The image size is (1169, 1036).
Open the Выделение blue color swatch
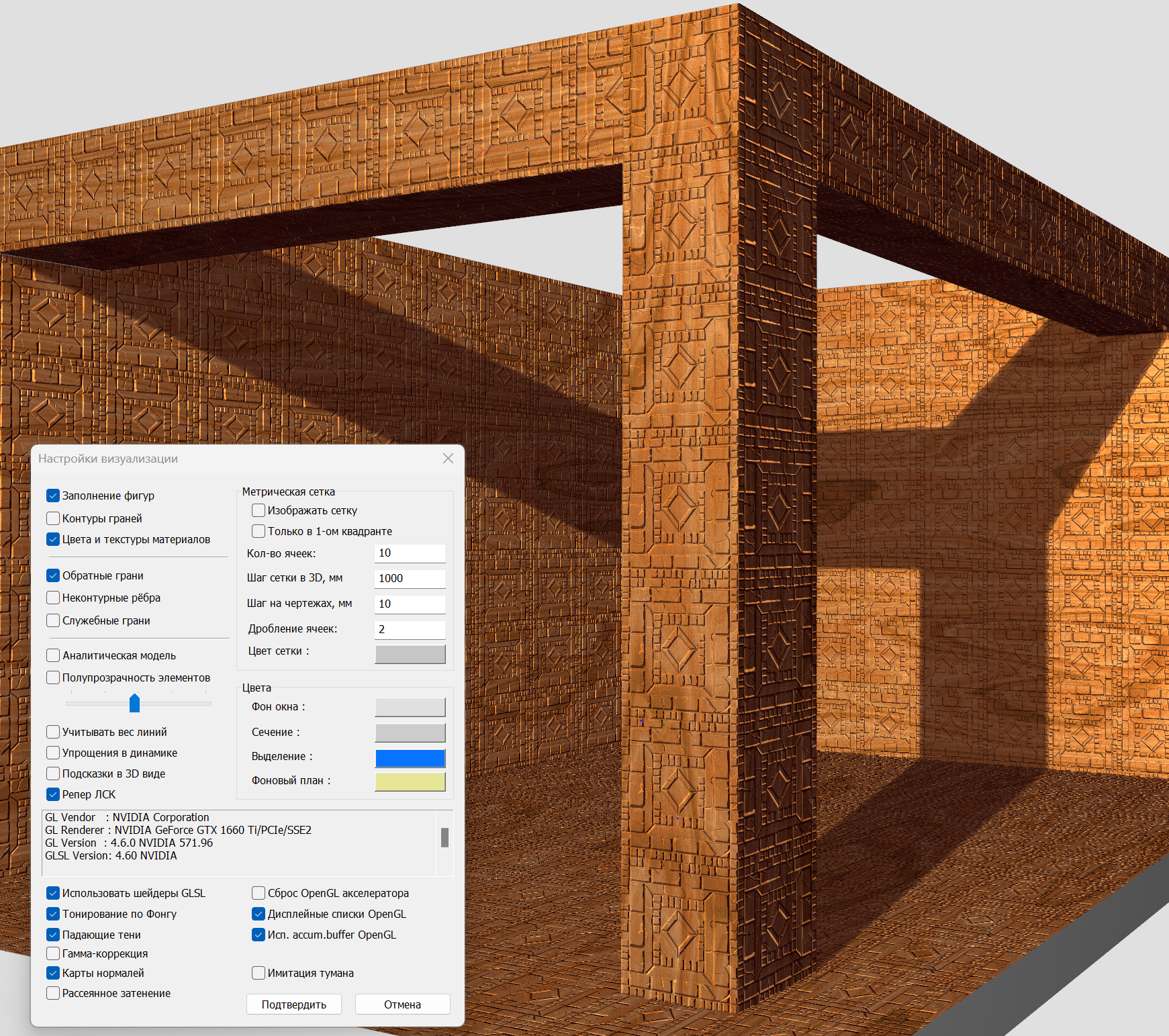pos(410,758)
